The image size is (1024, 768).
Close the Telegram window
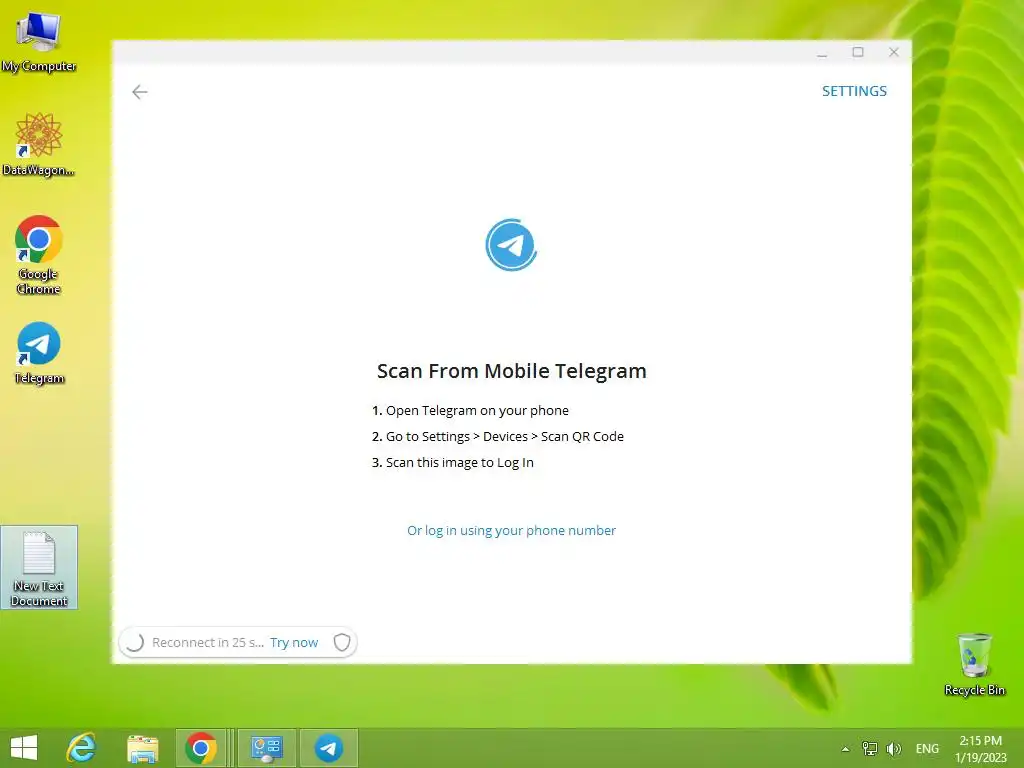(x=894, y=52)
